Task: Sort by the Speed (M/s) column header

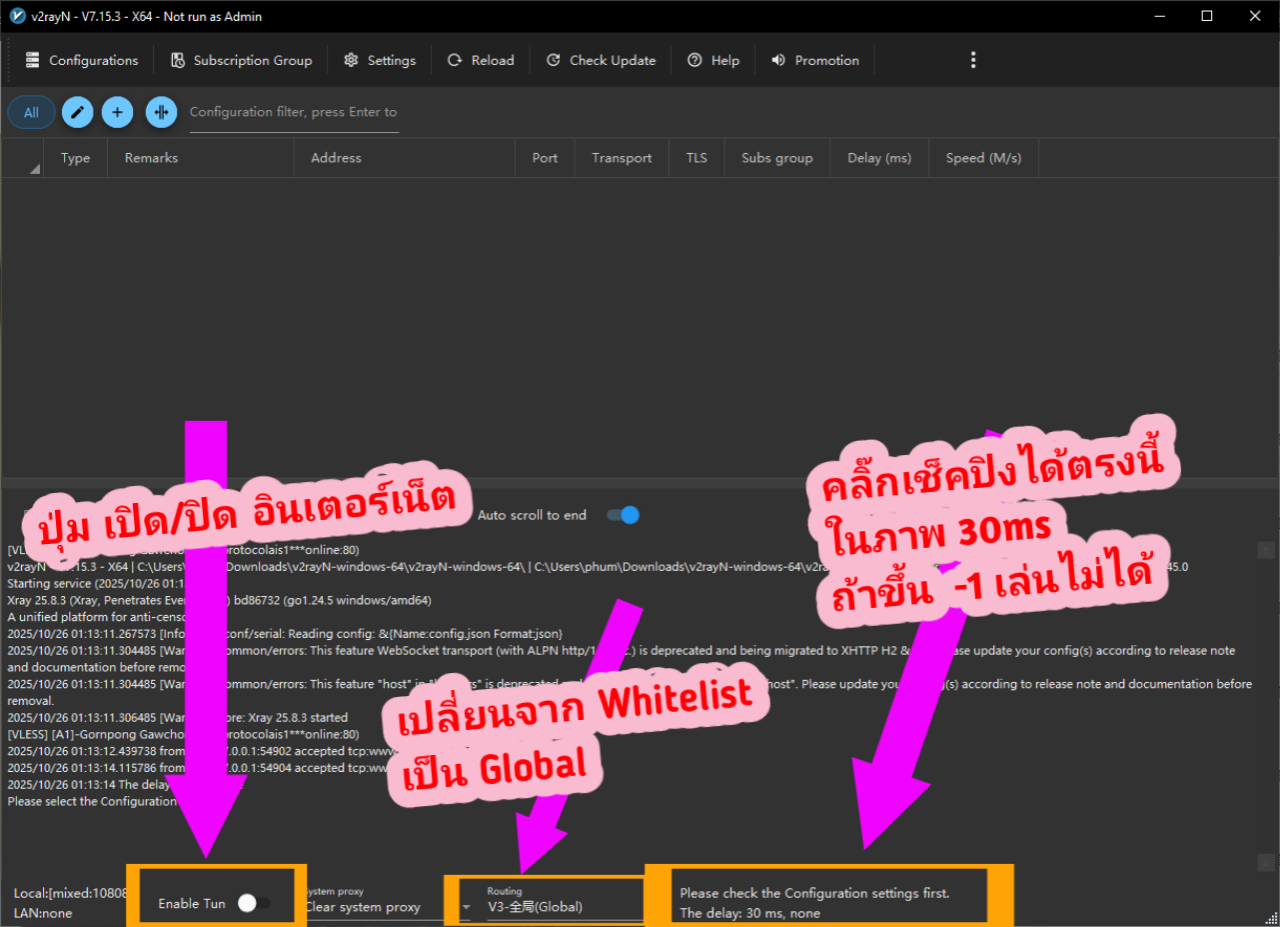Action: [x=984, y=158]
